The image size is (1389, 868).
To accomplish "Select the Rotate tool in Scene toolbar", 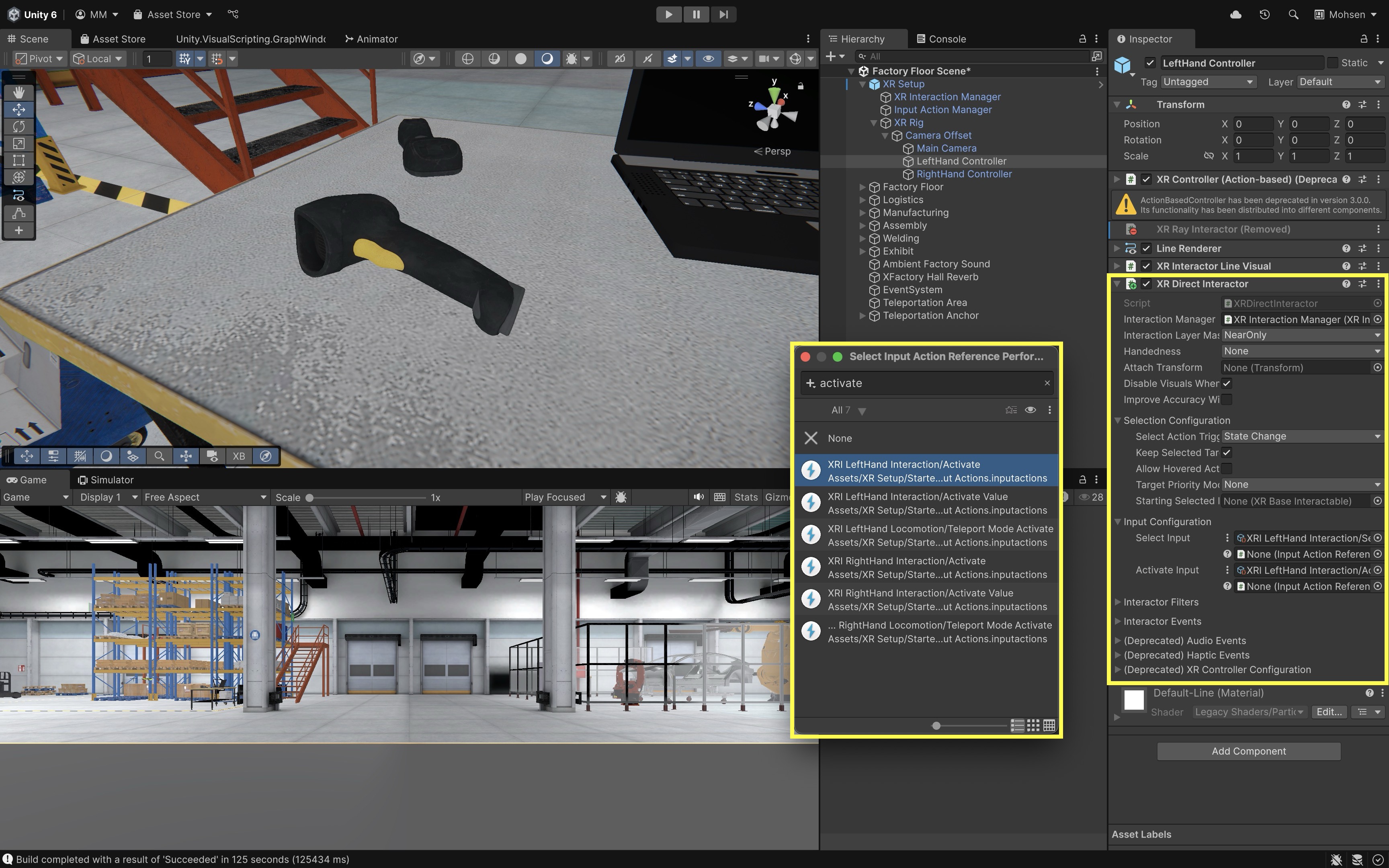I will [18, 126].
